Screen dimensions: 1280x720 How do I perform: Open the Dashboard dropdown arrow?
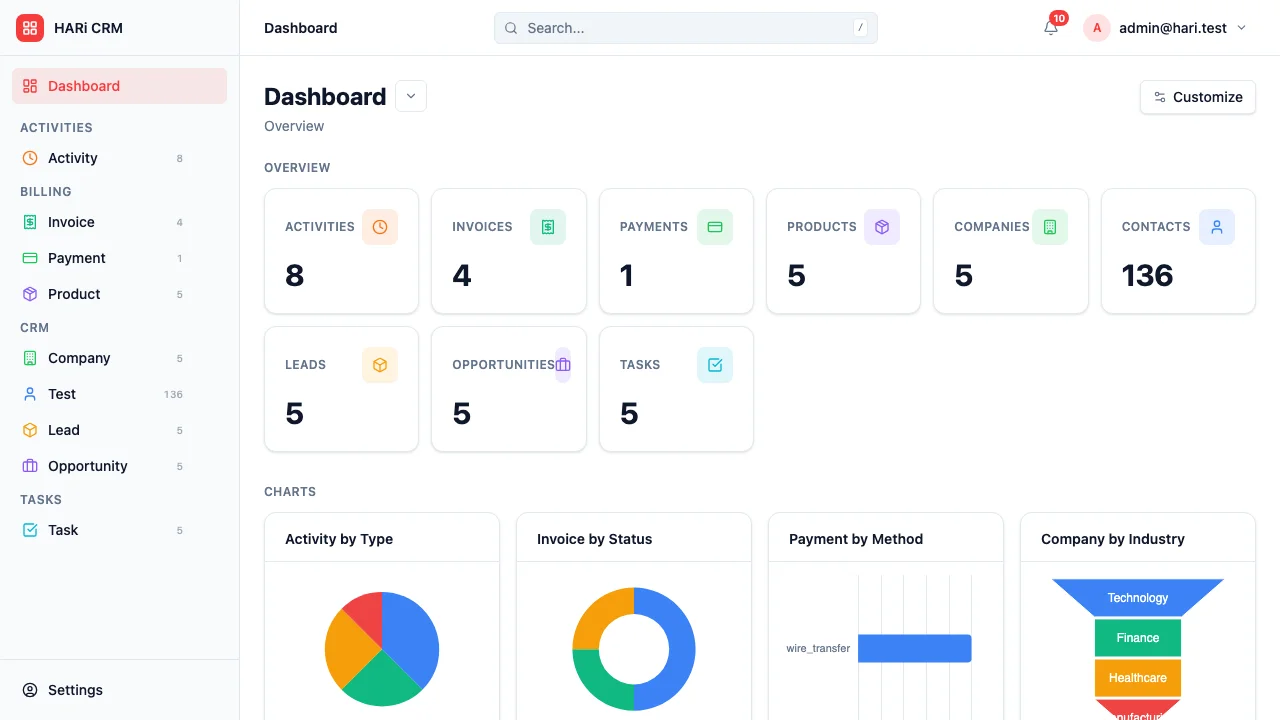pyautogui.click(x=410, y=96)
